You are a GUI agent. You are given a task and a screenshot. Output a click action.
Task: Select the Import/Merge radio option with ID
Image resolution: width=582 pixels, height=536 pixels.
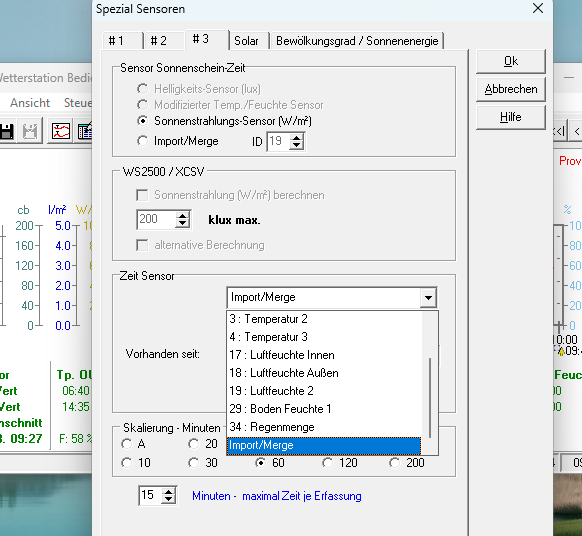(x=142, y=141)
